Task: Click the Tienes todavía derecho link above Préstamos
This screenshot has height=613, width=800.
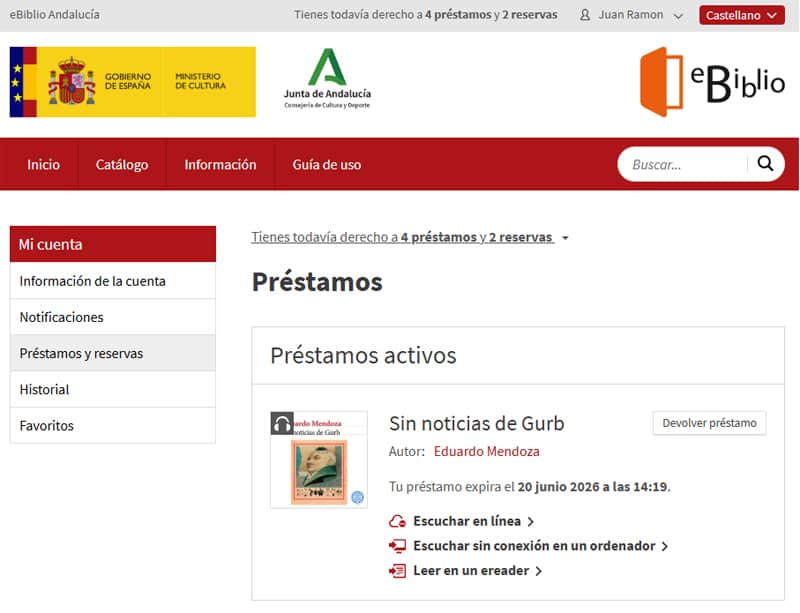Action: coord(402,237)
